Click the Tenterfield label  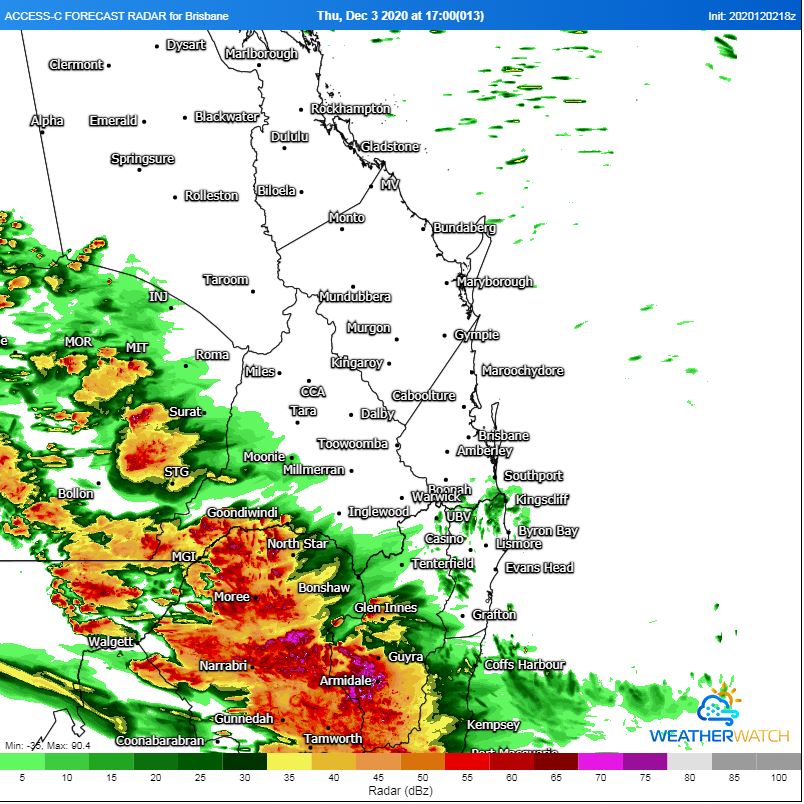click(443, 564)
